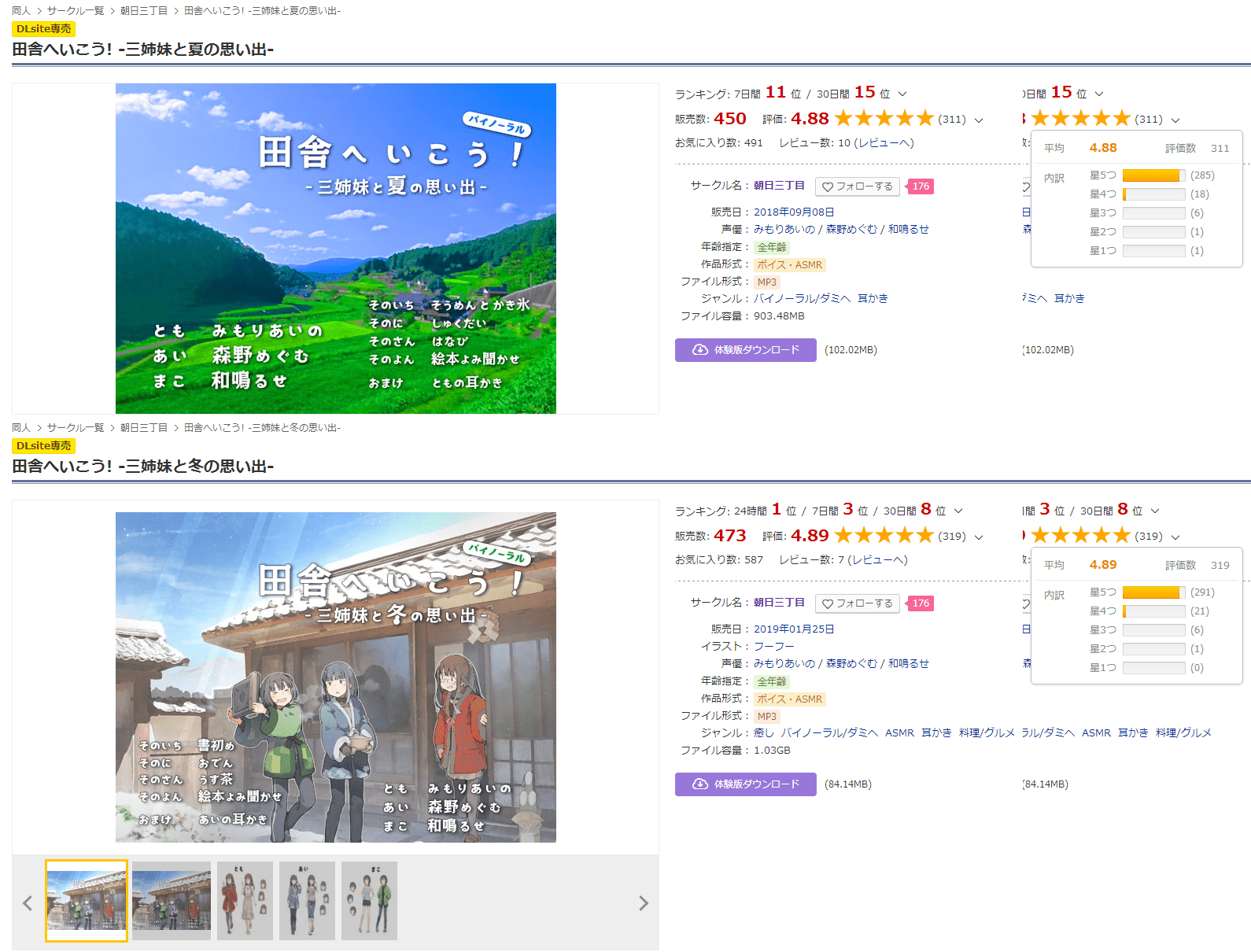The width and height of the screenshot is (1251, 952).
Task: Click the 176 follower badge on summer product
Action: [921, 186]
